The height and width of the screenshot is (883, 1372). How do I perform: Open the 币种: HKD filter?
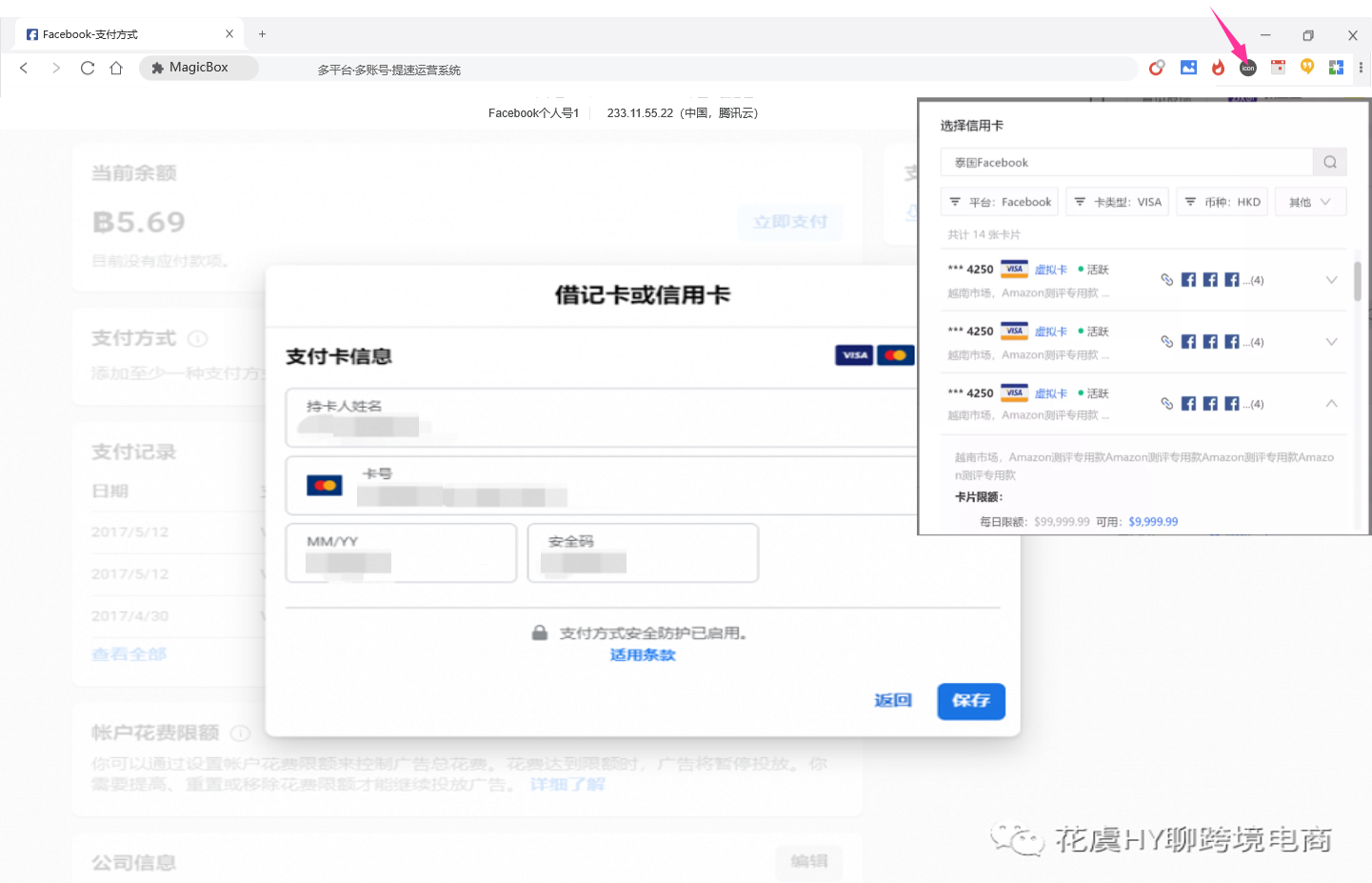(1223, 202)
